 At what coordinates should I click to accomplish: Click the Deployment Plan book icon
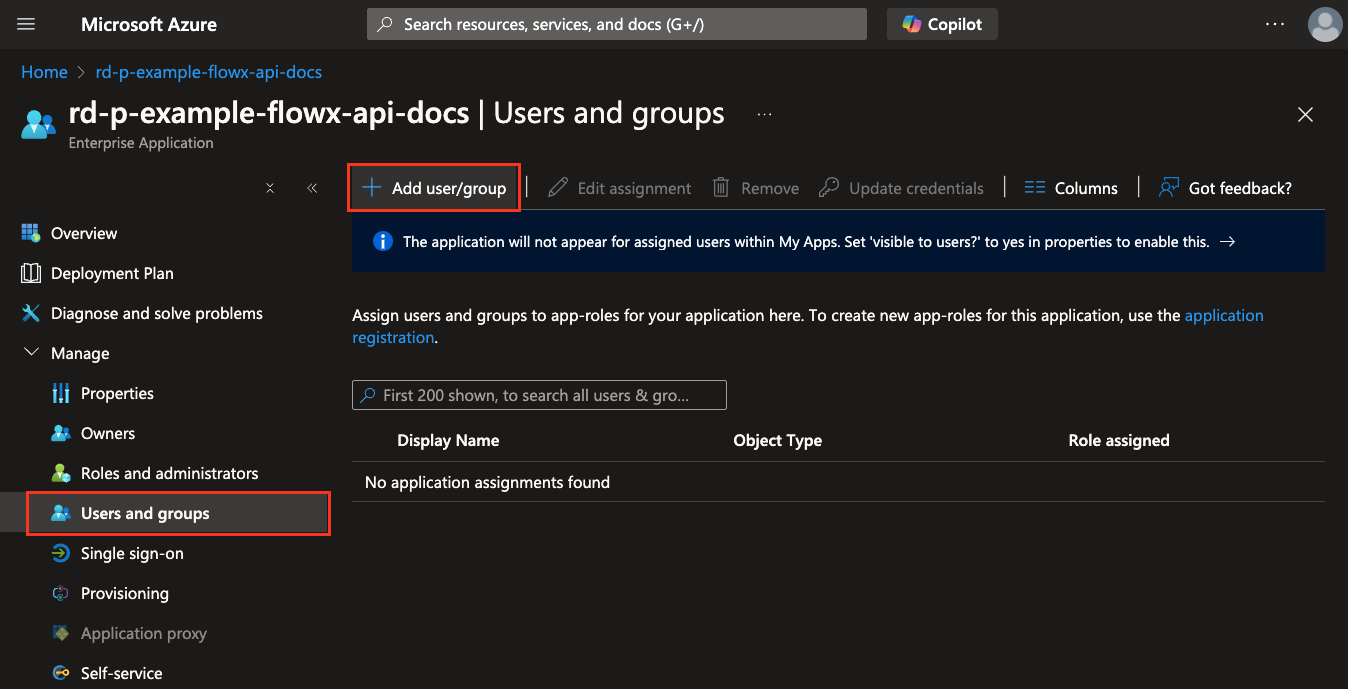(x=31, y=273)
